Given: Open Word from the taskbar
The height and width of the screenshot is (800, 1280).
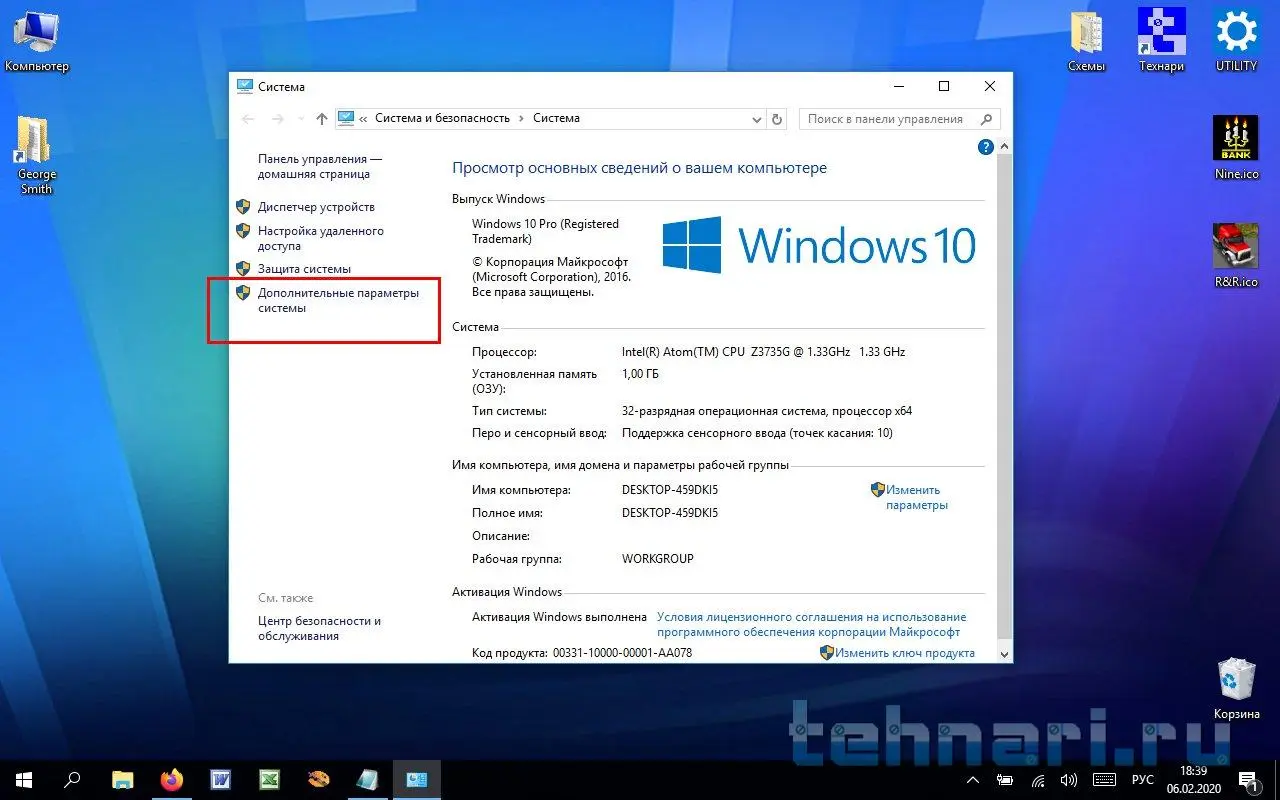Looking at the screenshot, I should [220, 780].
